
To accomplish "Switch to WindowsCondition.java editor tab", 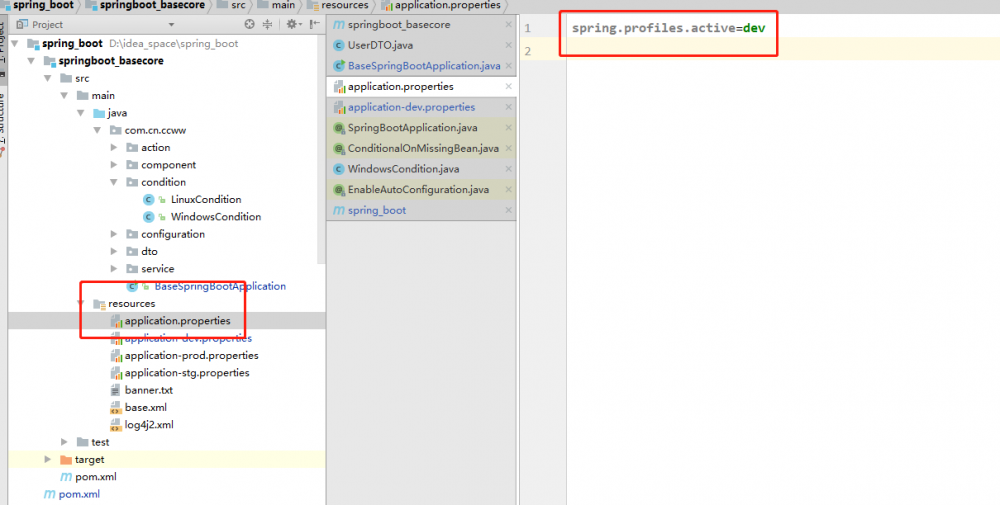I will pos(422,169).
